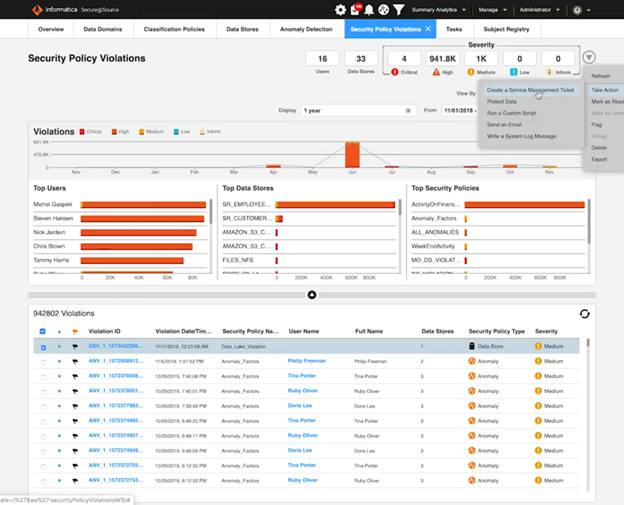Image resolution: width=624 pixels, height=505 pixels.
Task: Click the actions dropdown circle next to Severity
Action: [x=590, y=59]
